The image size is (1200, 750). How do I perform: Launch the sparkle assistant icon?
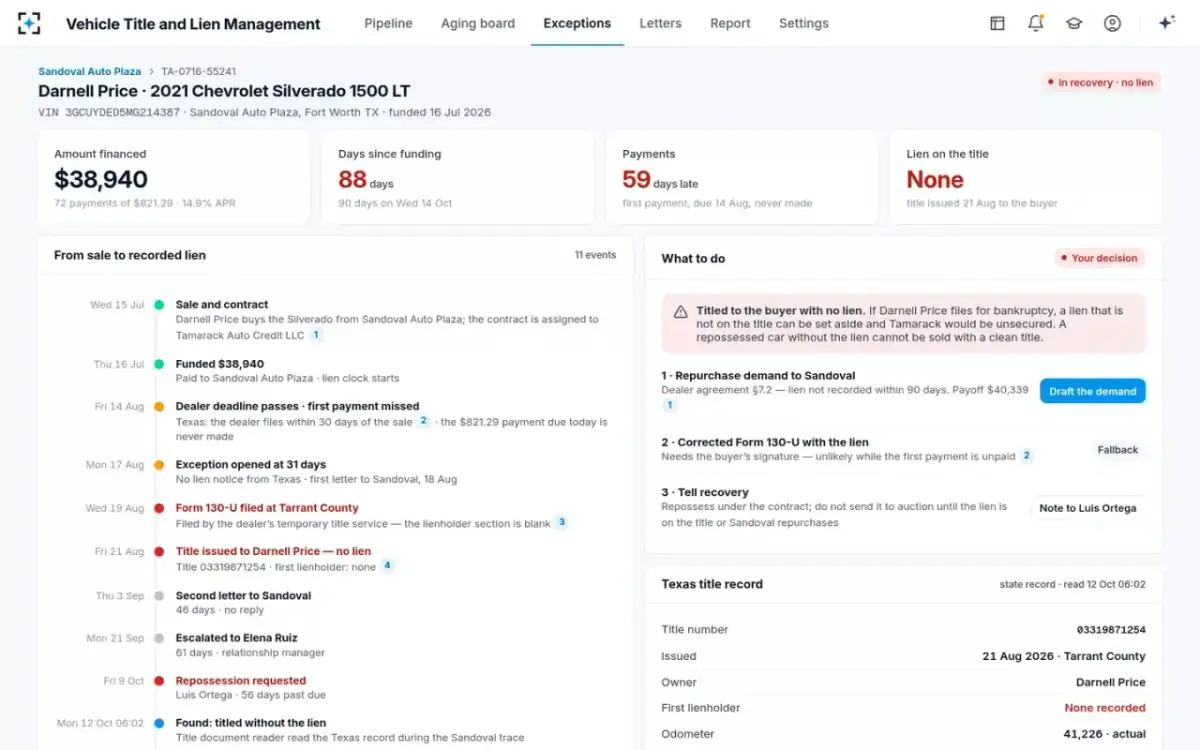click(x=1166, y=23)
